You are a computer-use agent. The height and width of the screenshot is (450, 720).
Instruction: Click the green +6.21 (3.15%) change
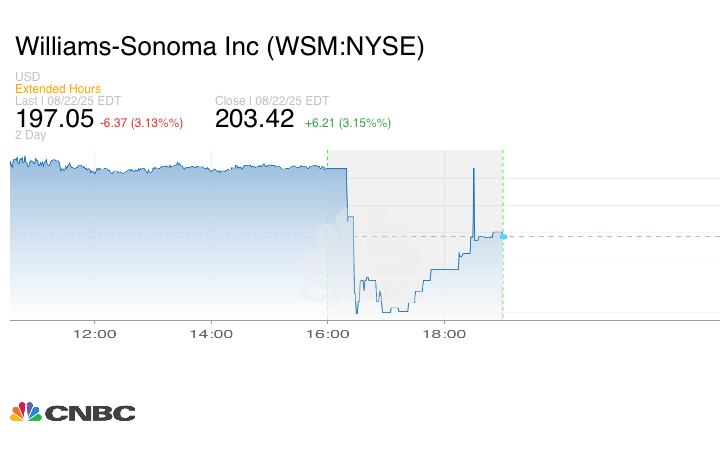[x=348, y=123]
